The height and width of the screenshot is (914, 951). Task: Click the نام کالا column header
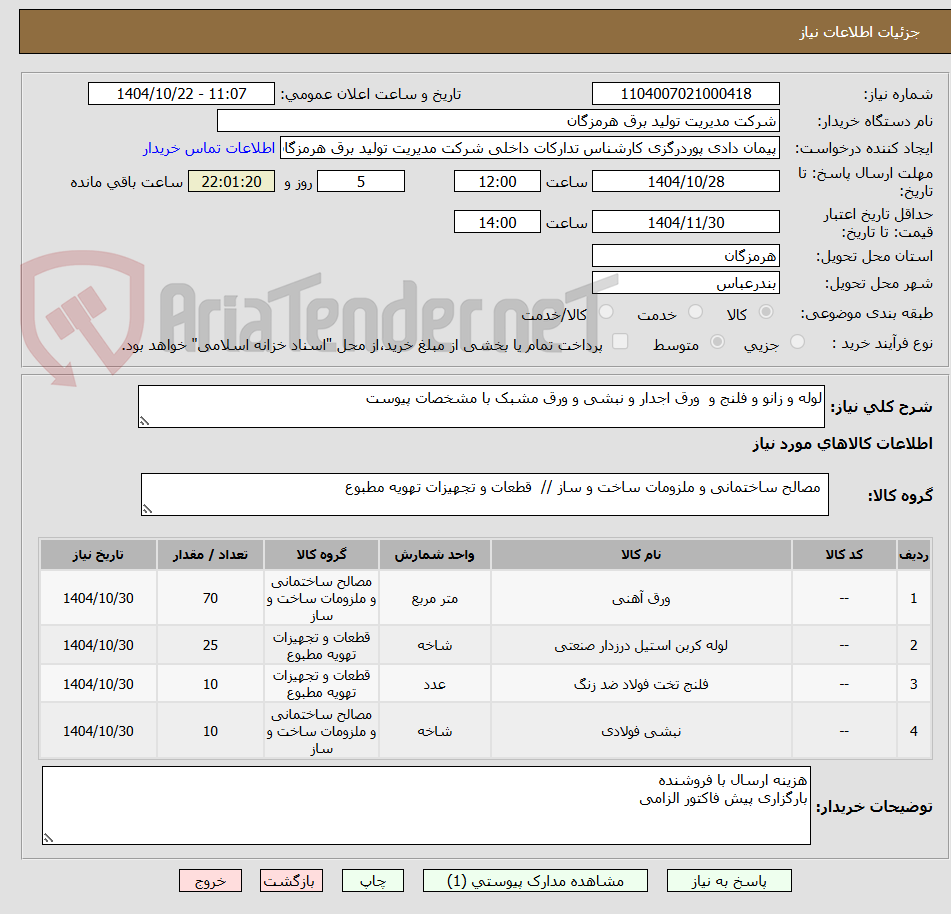(640, 554)
